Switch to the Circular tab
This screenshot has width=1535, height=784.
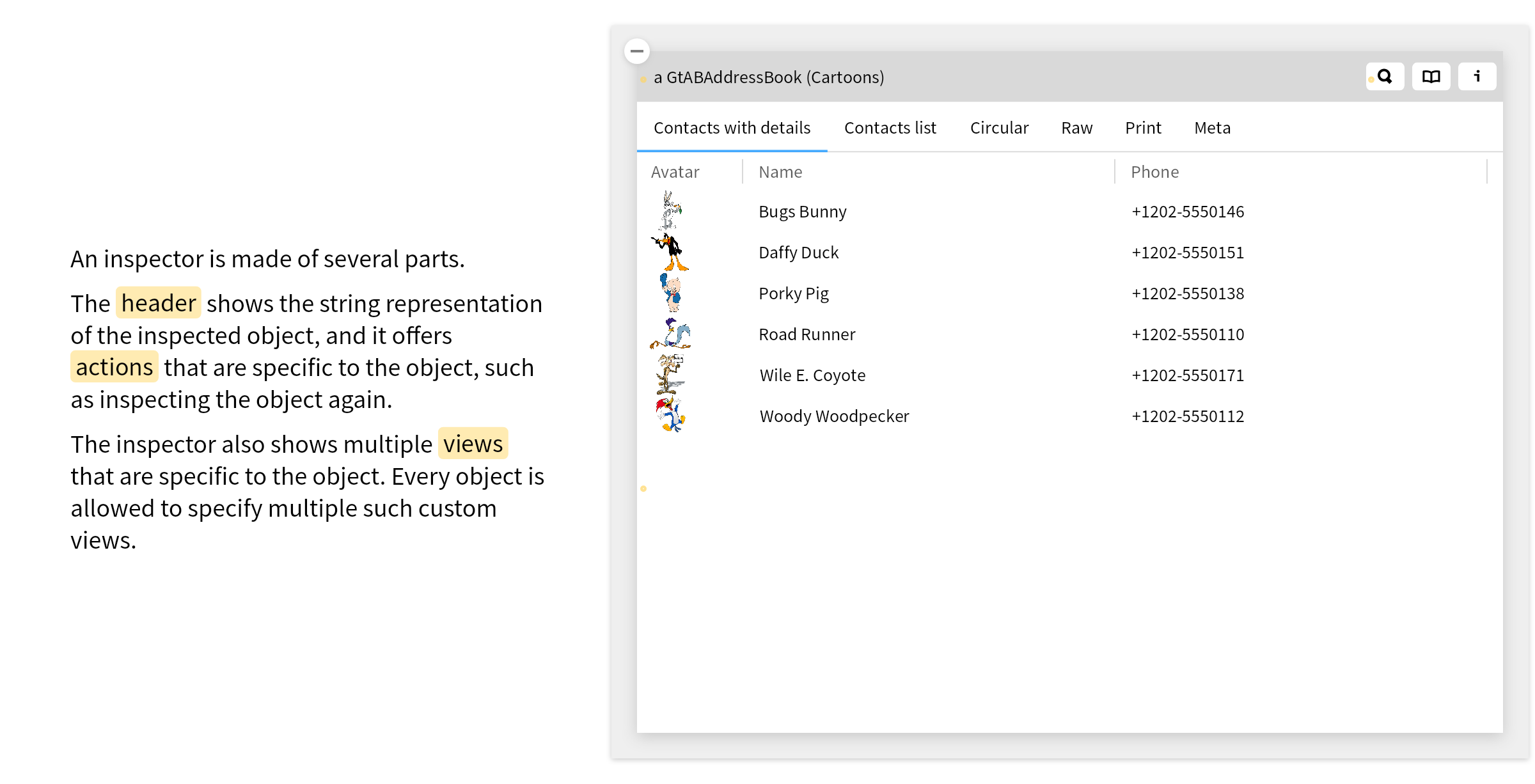click(999, 128)
